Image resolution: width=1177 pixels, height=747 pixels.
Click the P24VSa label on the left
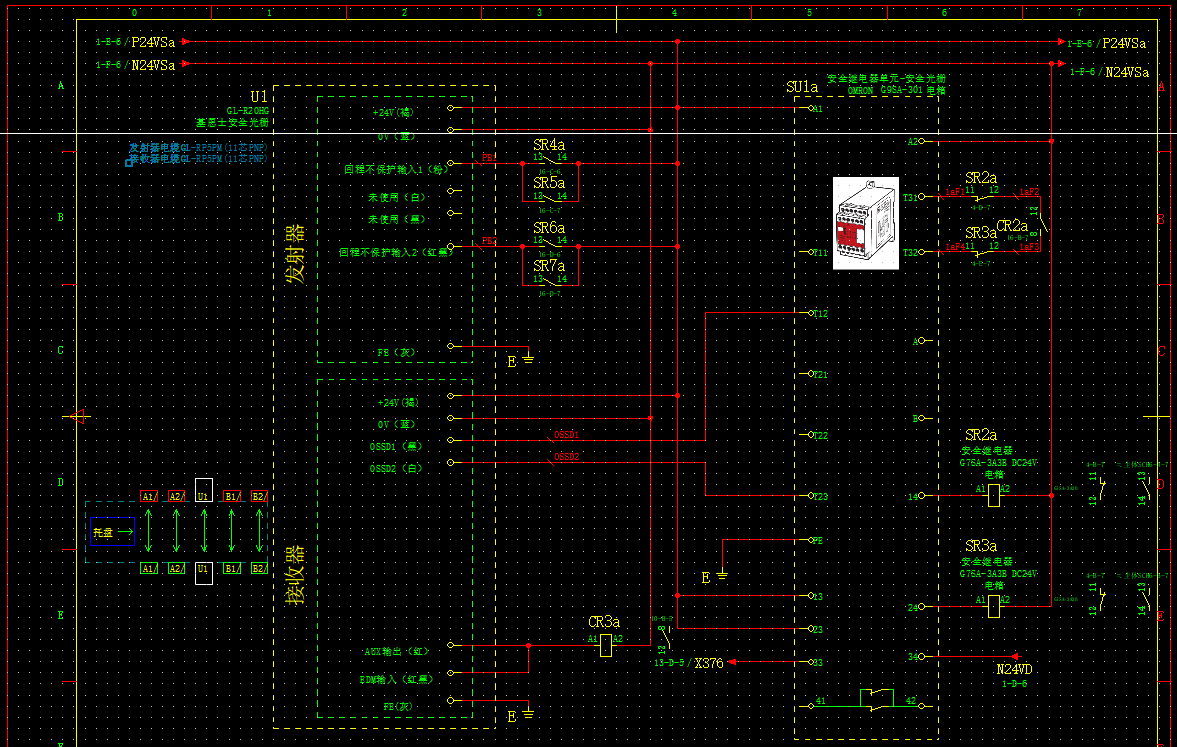coord(153,42)
